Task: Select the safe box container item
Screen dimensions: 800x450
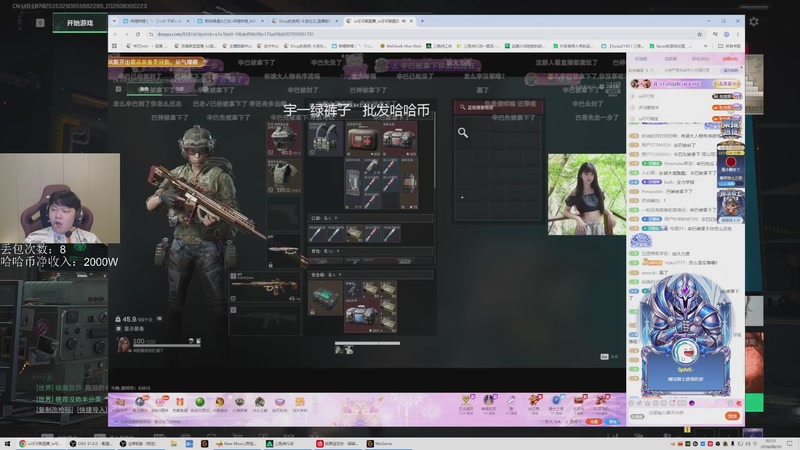Action: pyautogui.click(x=325, y=297)
